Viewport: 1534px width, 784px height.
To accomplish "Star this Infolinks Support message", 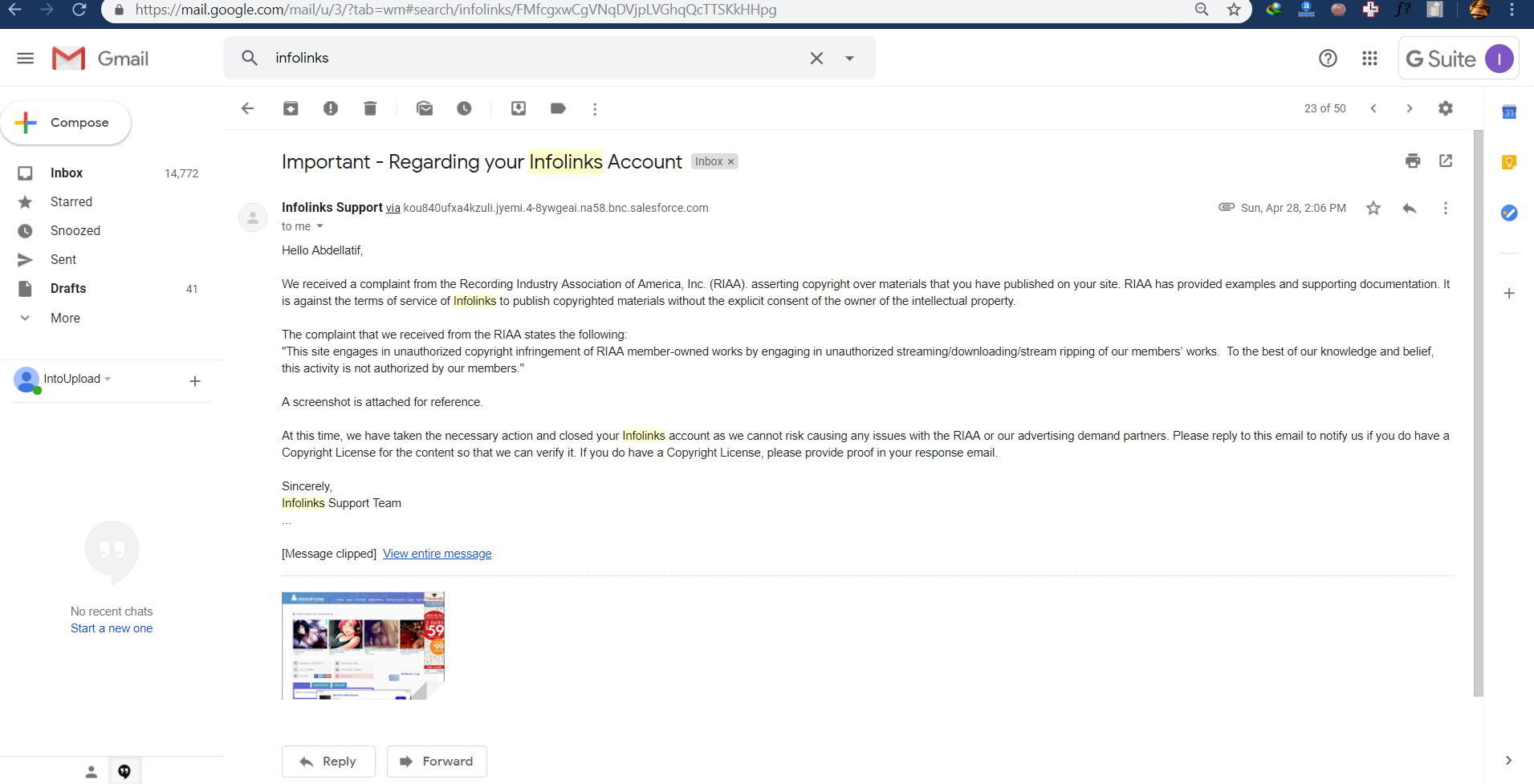I will 1373,208.
